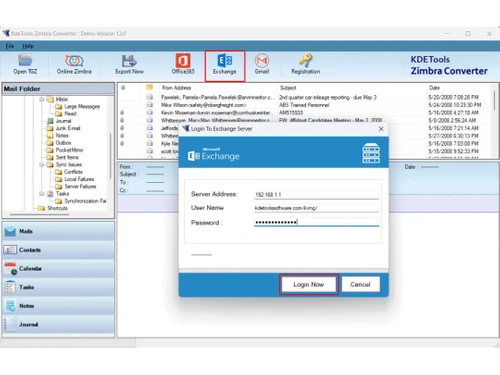This screenshot has height=375, width=500.
Task: Sort by Date column header
Action: click(434, 88)
